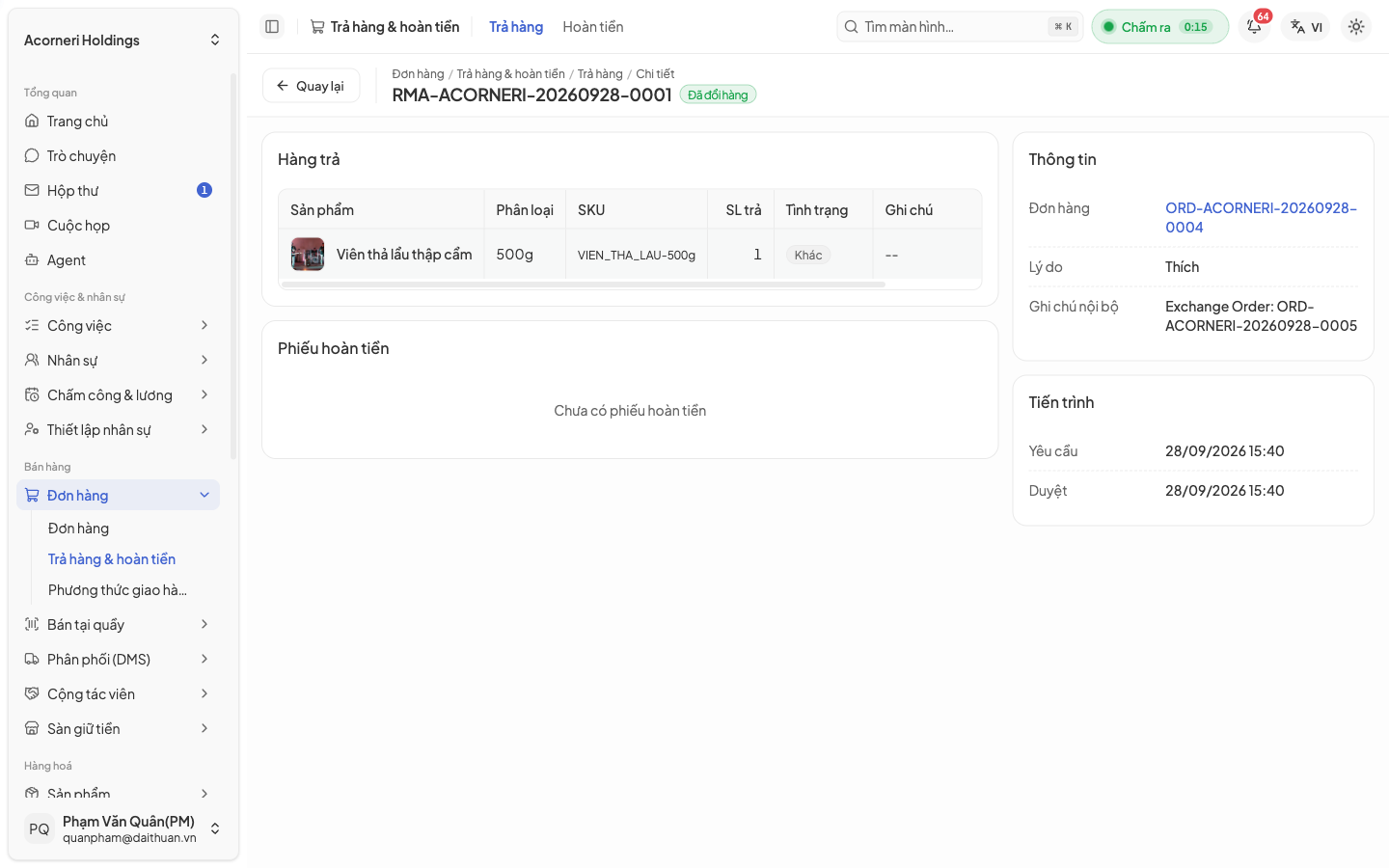Screen dimensions: 1389x868
Task: Click the table's horizontal scrollbar
Action: tap(584, 285)
